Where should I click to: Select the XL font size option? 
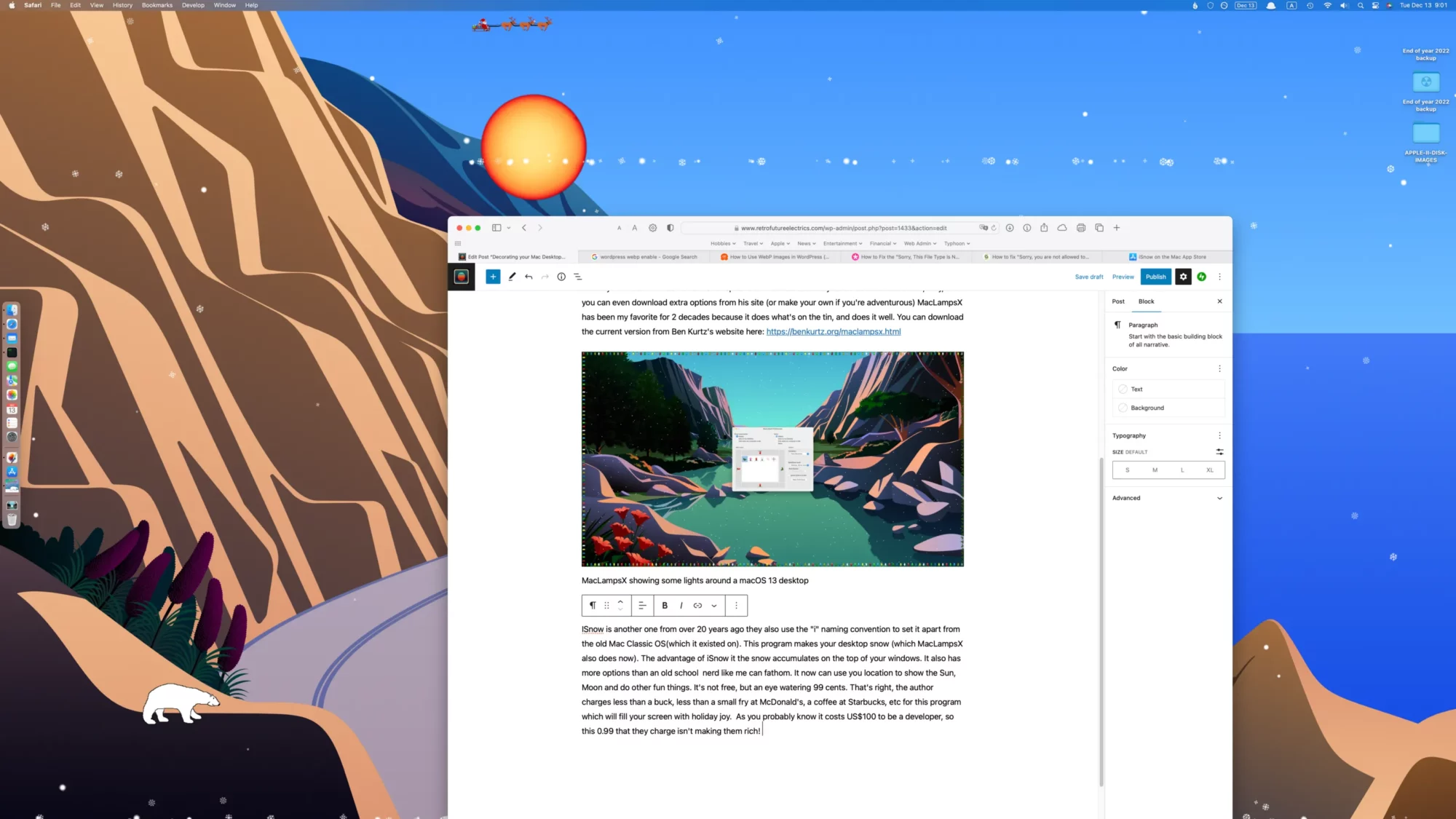pos(1210,470)
